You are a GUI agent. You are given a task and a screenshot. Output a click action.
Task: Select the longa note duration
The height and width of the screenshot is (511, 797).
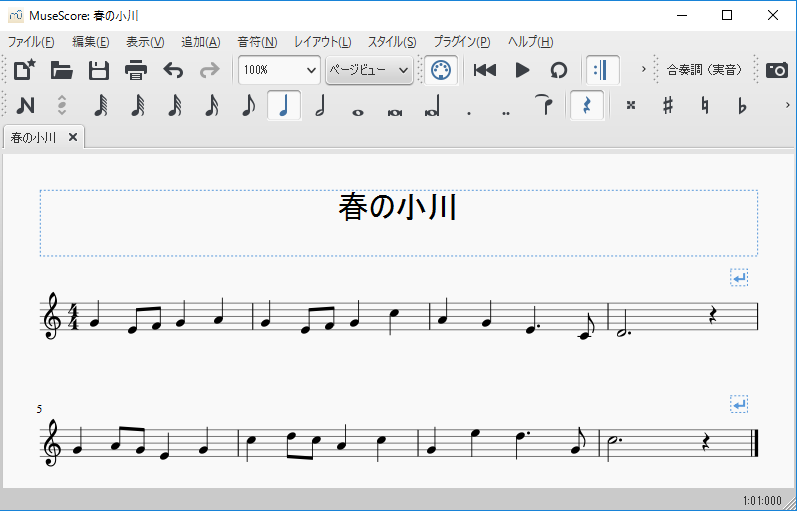tap(432, 106)
